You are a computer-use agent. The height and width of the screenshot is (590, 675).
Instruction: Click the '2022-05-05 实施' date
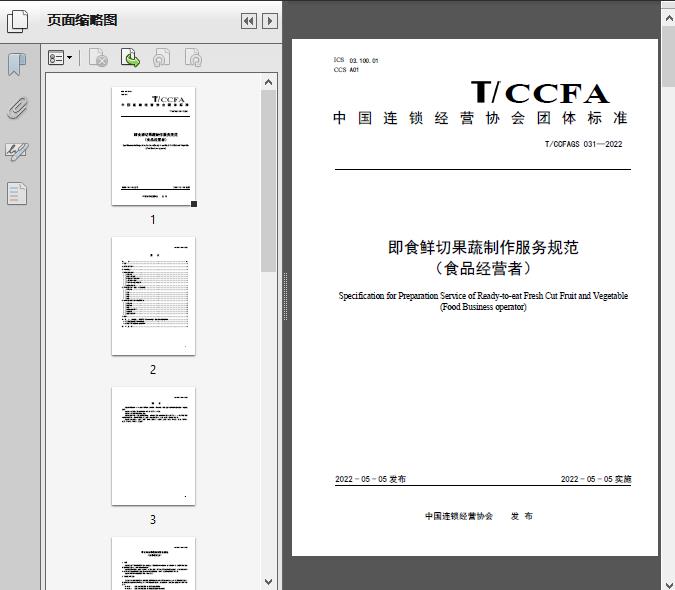tap(596, 479)
